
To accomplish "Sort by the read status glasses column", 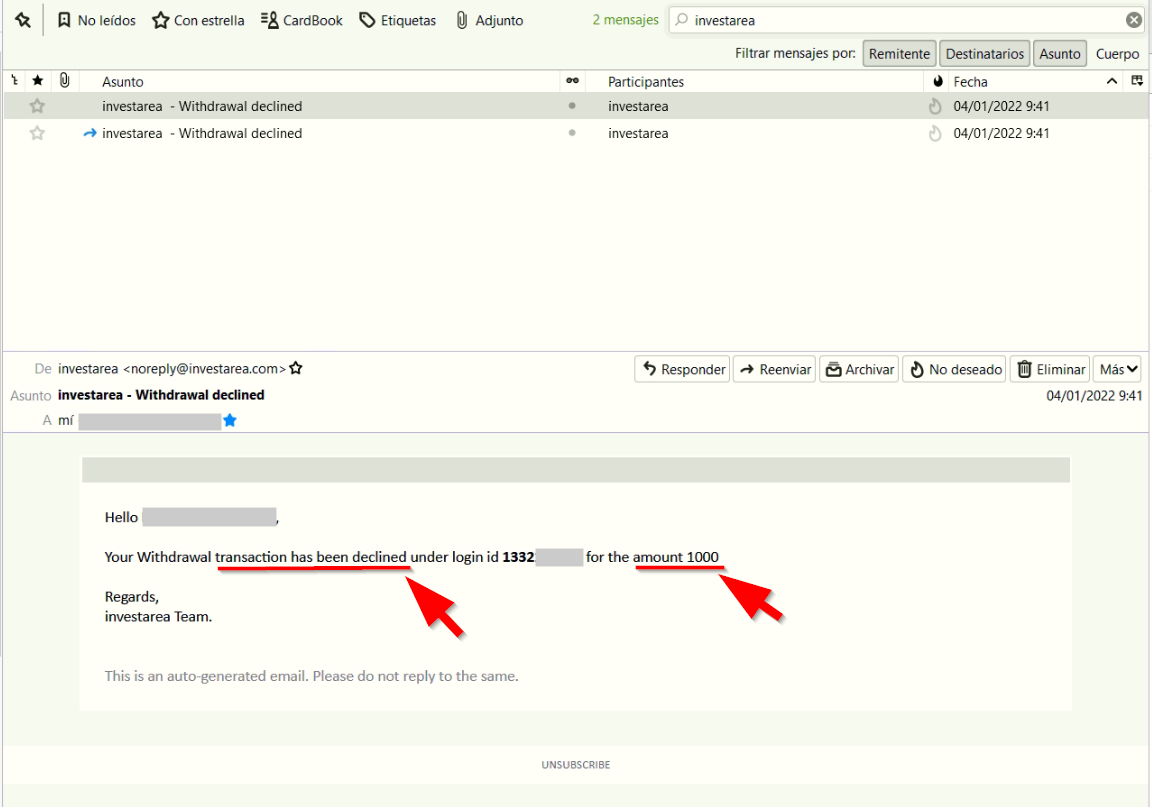I will coord(572,81).
